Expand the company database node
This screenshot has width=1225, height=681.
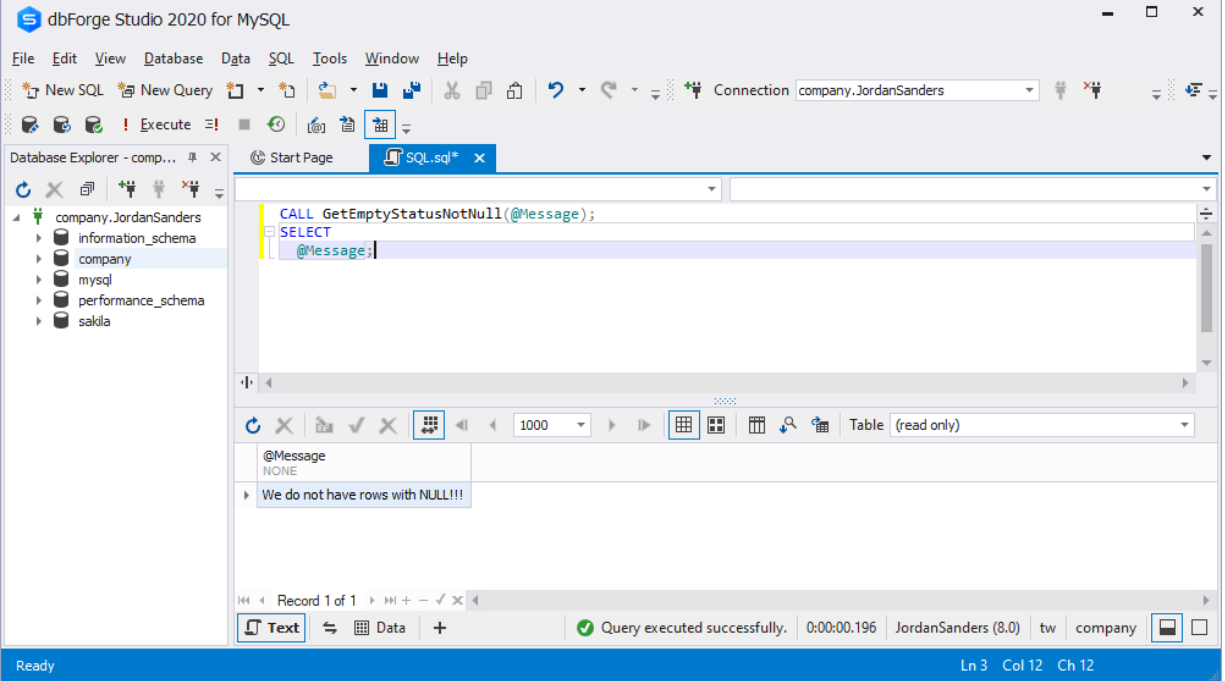point(39,259)
